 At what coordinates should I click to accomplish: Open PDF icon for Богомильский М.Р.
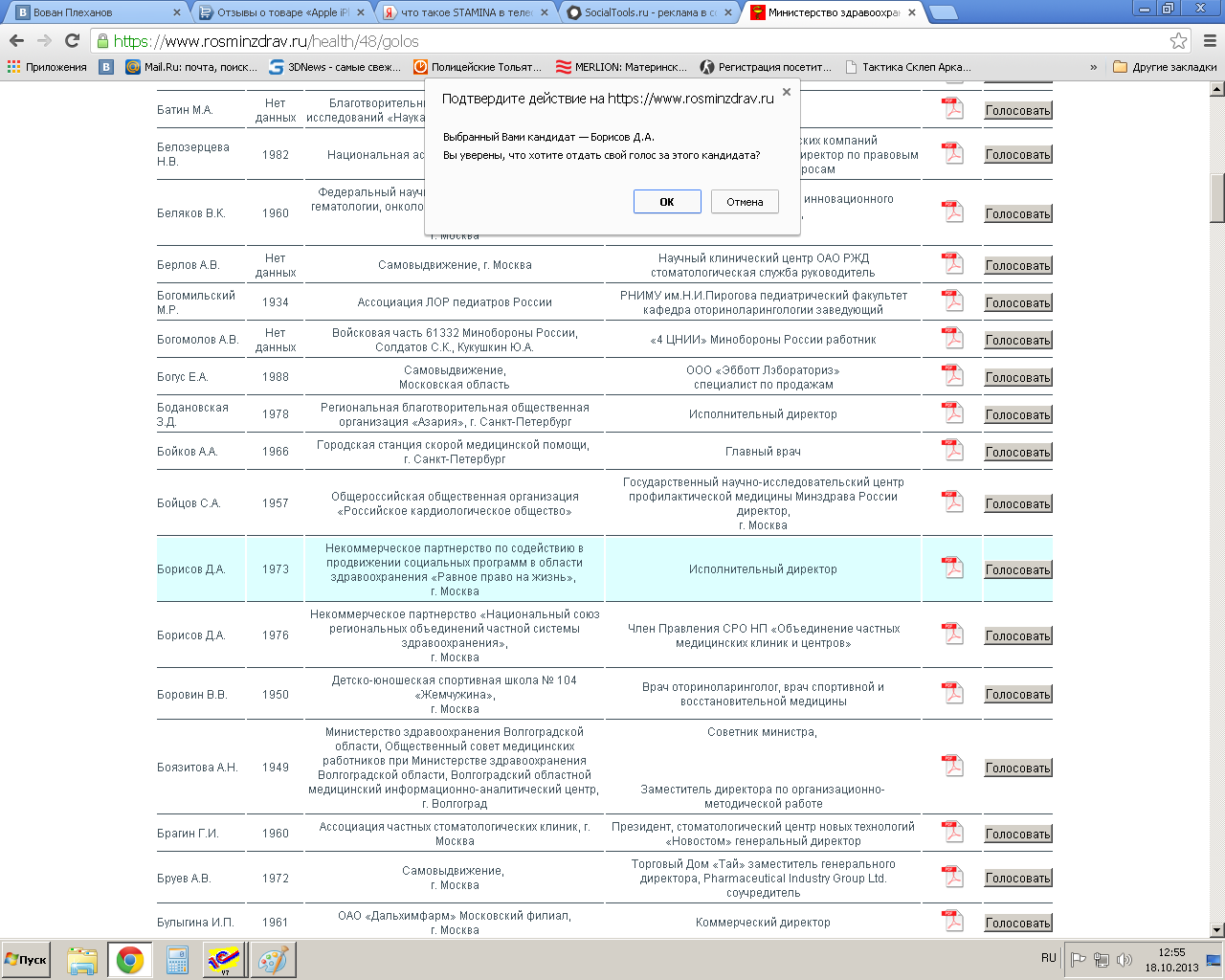coord(953,301)
